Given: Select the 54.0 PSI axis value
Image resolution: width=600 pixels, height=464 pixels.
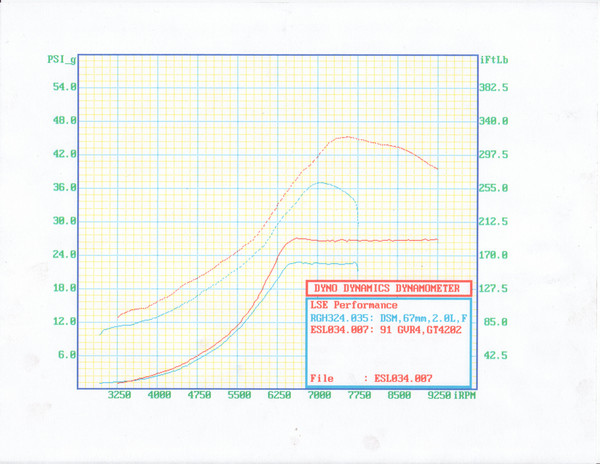Looking at the screenshot, I should tap(65, 87).
